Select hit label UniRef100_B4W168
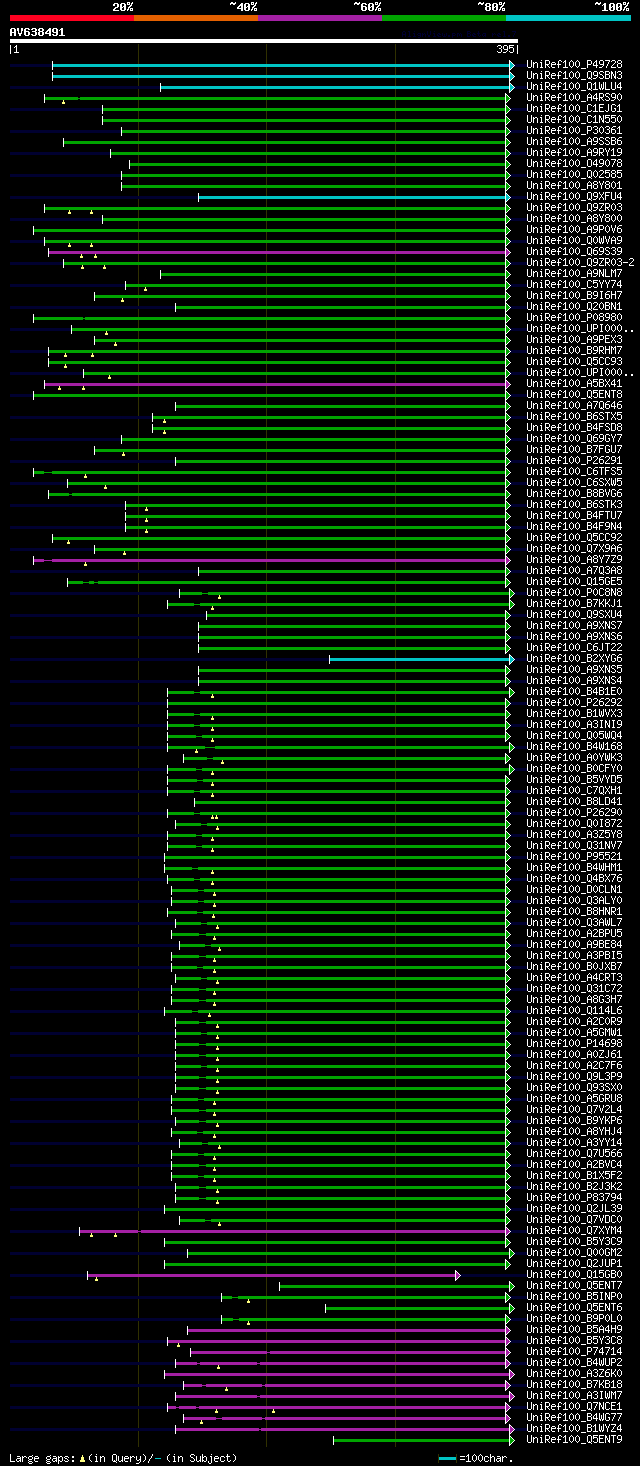Image resolution: width=640 pixels, height=1466 pixels. pos(574,746)
